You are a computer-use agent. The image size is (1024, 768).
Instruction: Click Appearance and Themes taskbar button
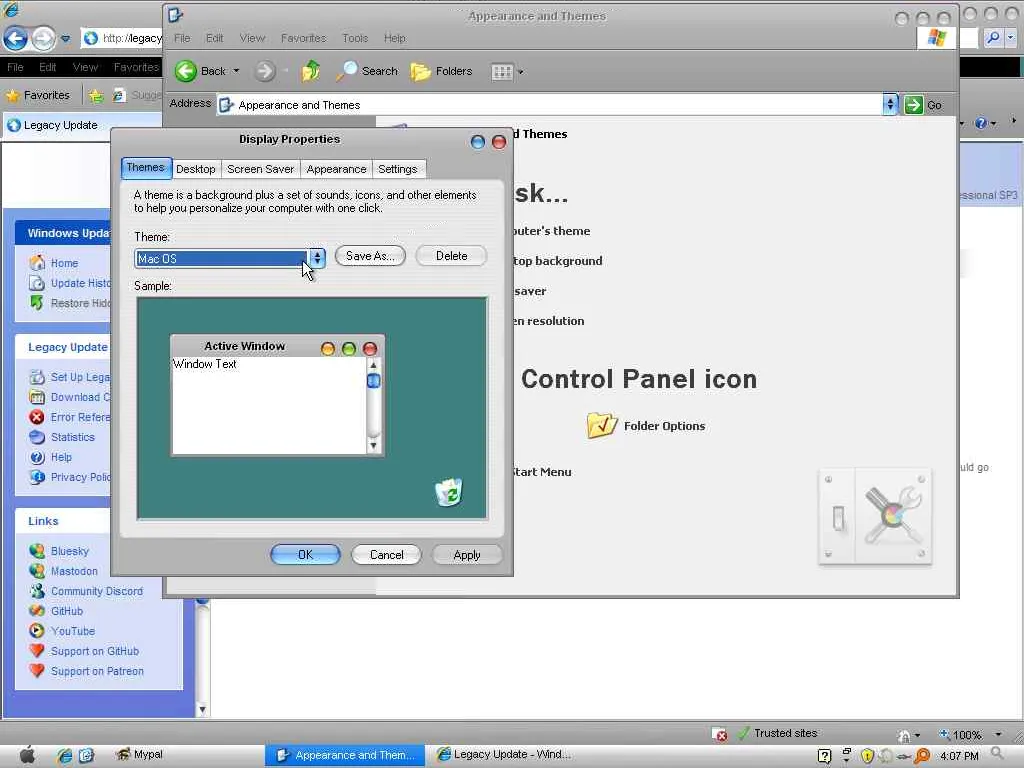[345, 755]
